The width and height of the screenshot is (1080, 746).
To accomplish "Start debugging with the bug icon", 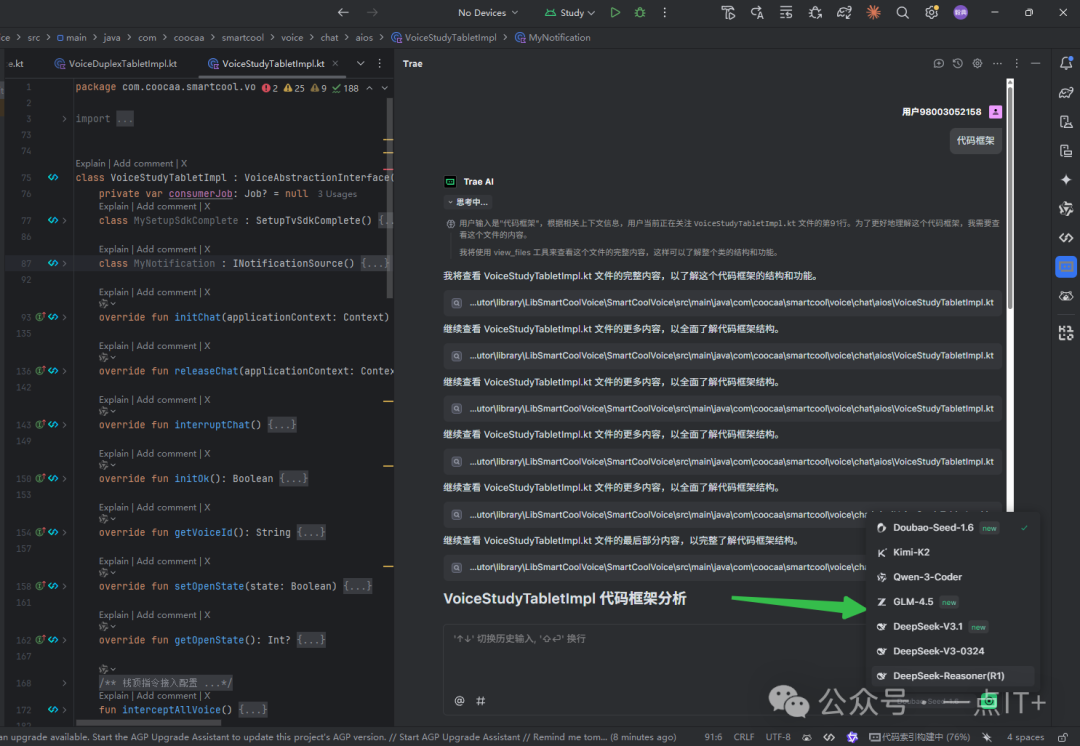I will [x=640, y=12].
